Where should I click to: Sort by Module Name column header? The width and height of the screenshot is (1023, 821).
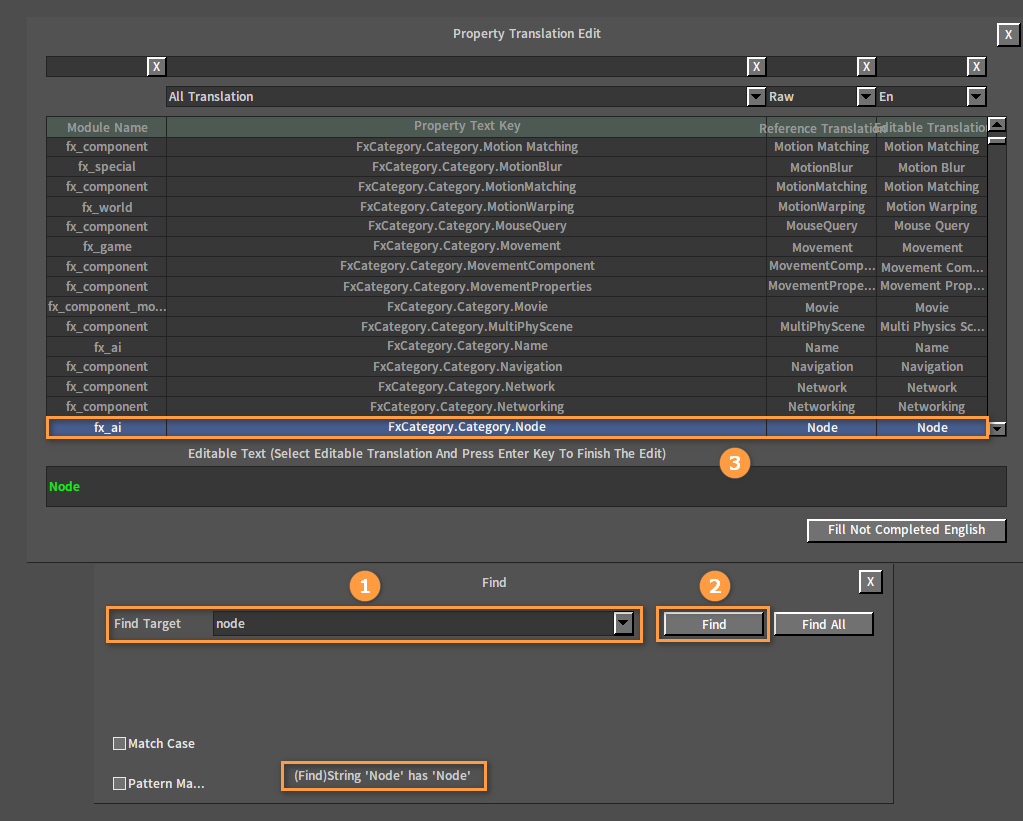(x=107, y=127)
